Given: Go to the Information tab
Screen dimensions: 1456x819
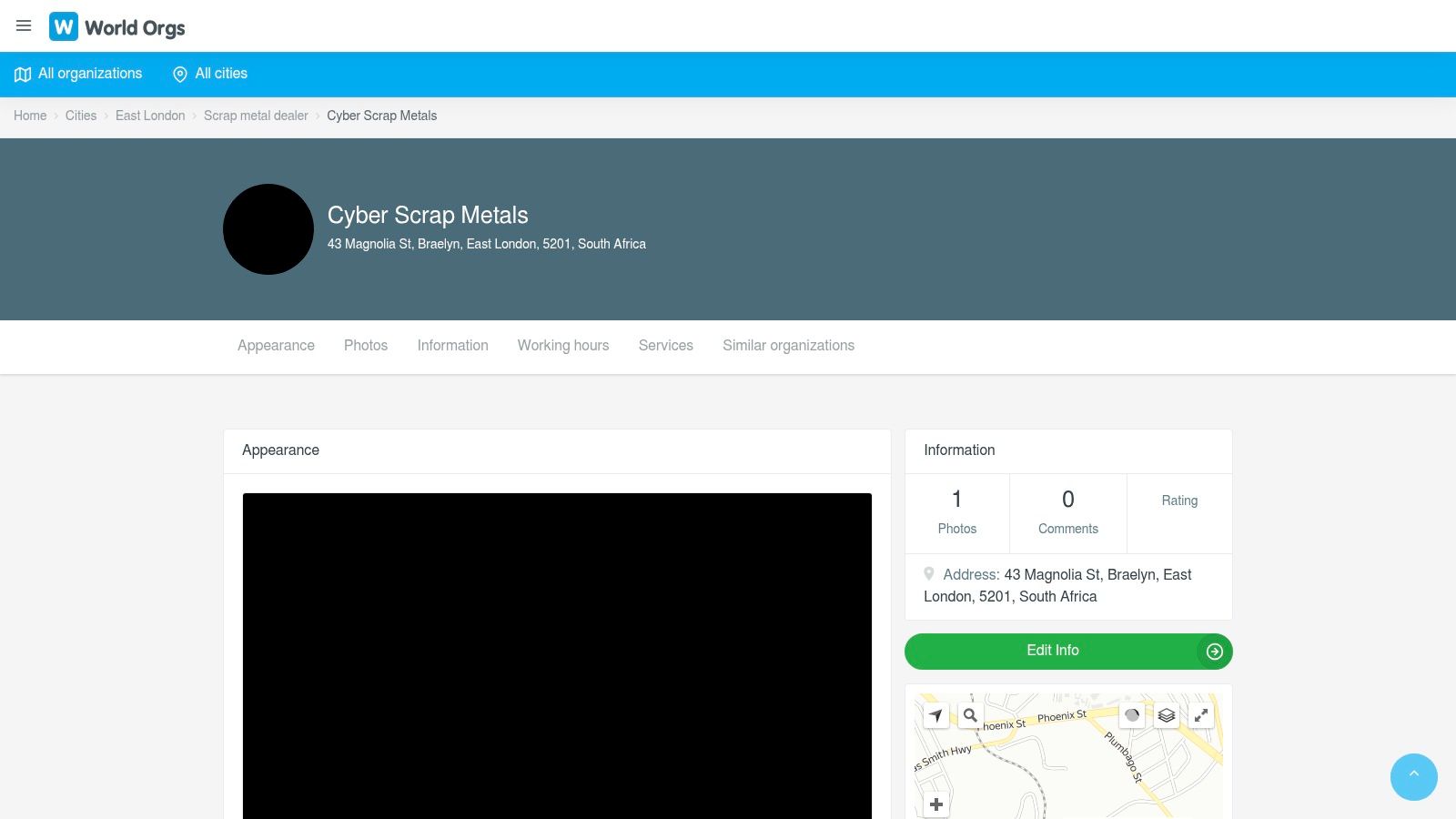Looking at the screenshot, I should tap(452, 346).
